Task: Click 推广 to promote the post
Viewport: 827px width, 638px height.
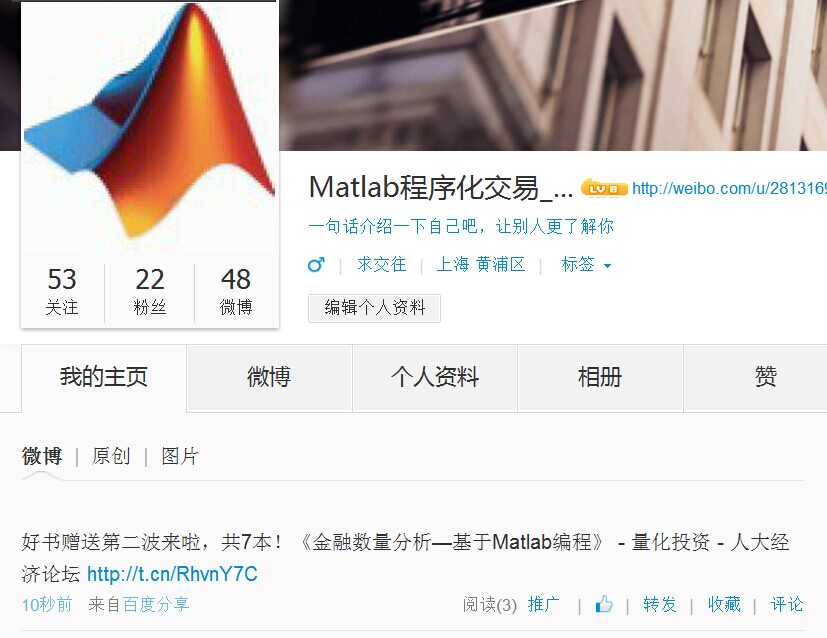Action: tap(544, 604)
